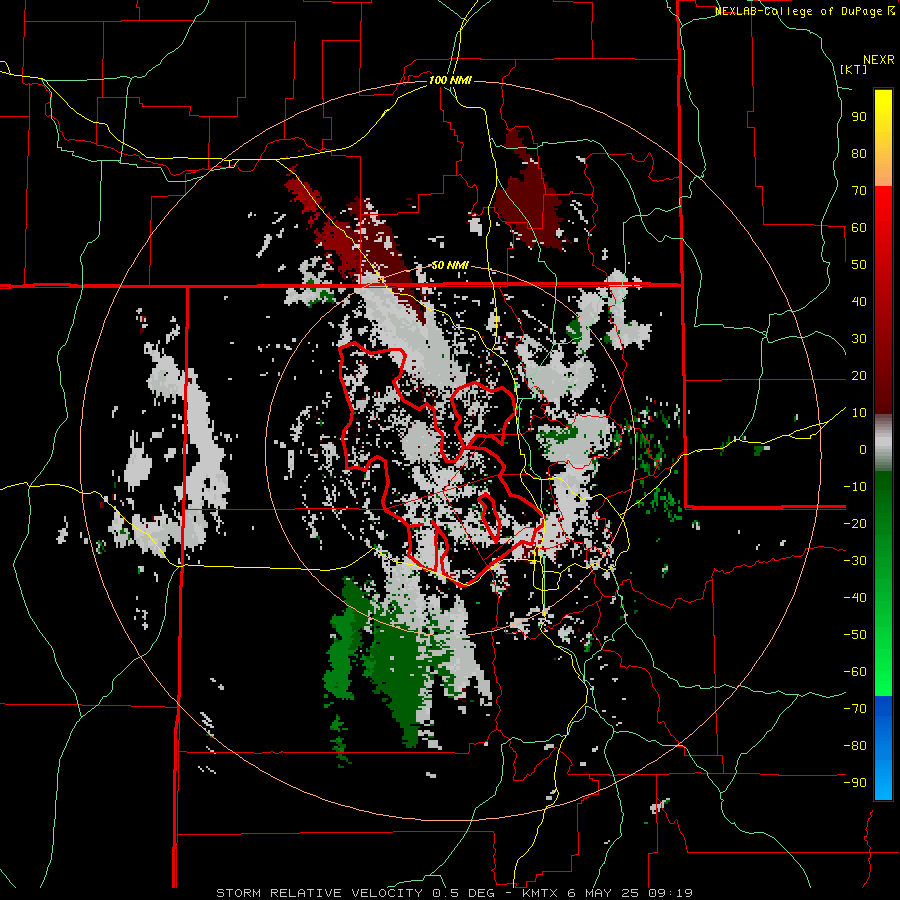The height and width of the screenshot is (900, 900).
Task: Click the -30 value on velocity scale
Action: [855, 561]
